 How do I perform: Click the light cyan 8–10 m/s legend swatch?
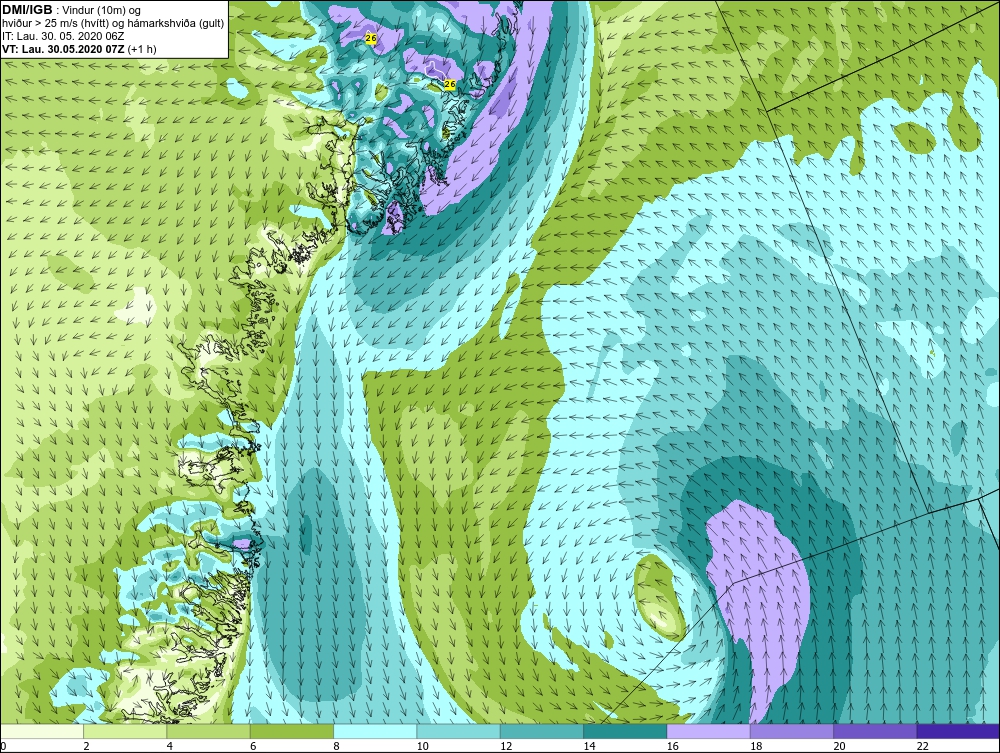pyautogui.click(x=375, y=731)
